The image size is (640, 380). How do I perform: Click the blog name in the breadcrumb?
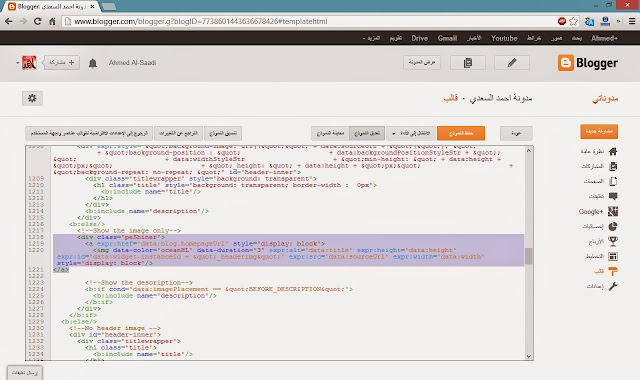click(x=501, y=98)
